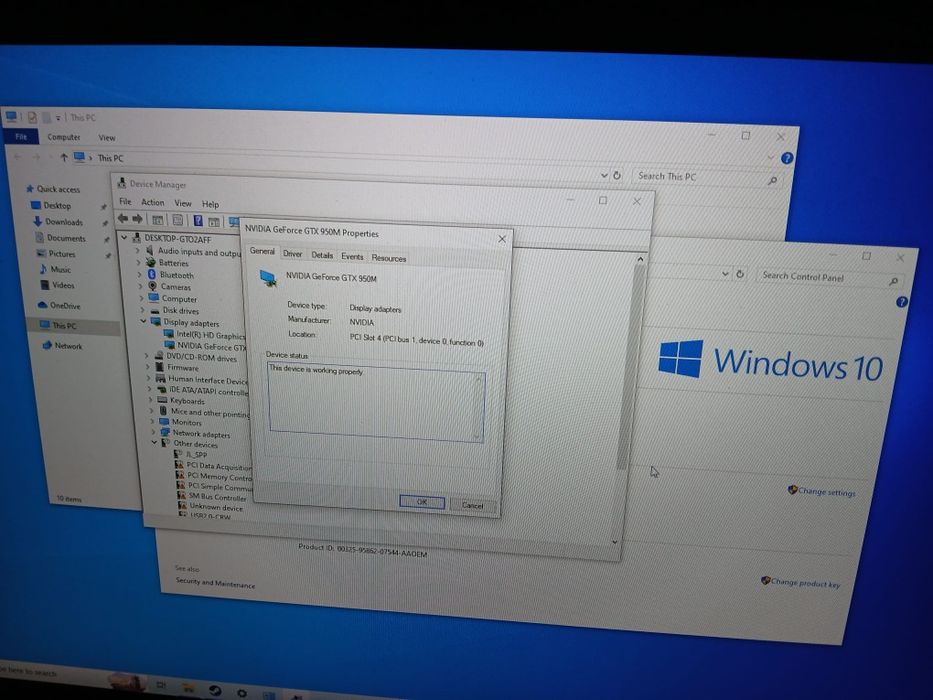Viewport: 933px width, 700px height.
Task: Select SM Bus Controller entry
Action: click(217, 497)
